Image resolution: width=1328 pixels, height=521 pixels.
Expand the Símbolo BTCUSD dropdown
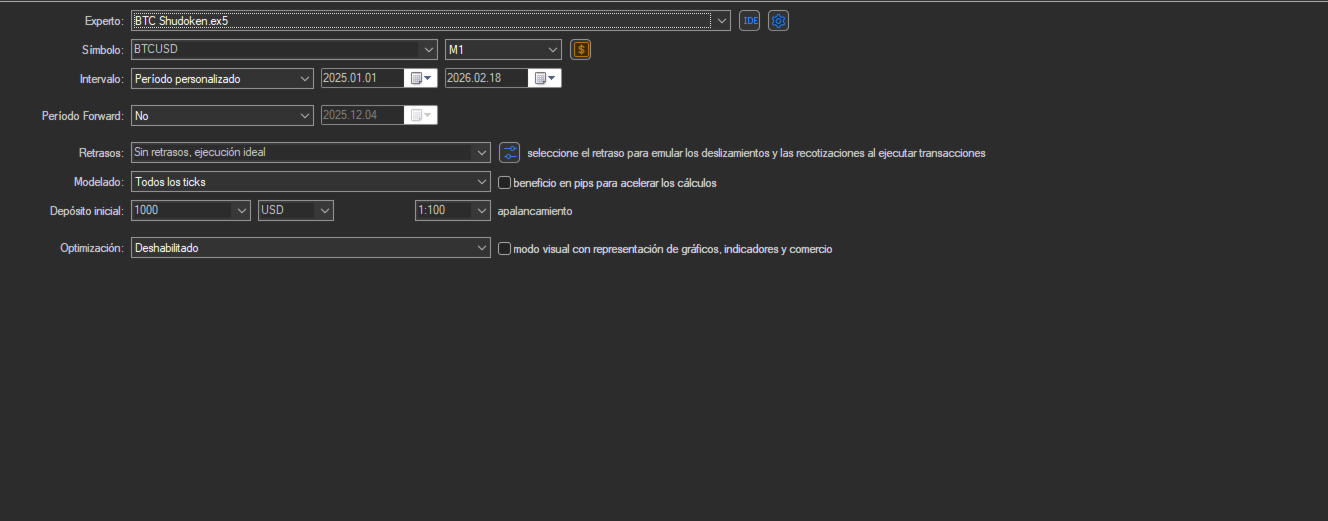(x=428, y=49)
